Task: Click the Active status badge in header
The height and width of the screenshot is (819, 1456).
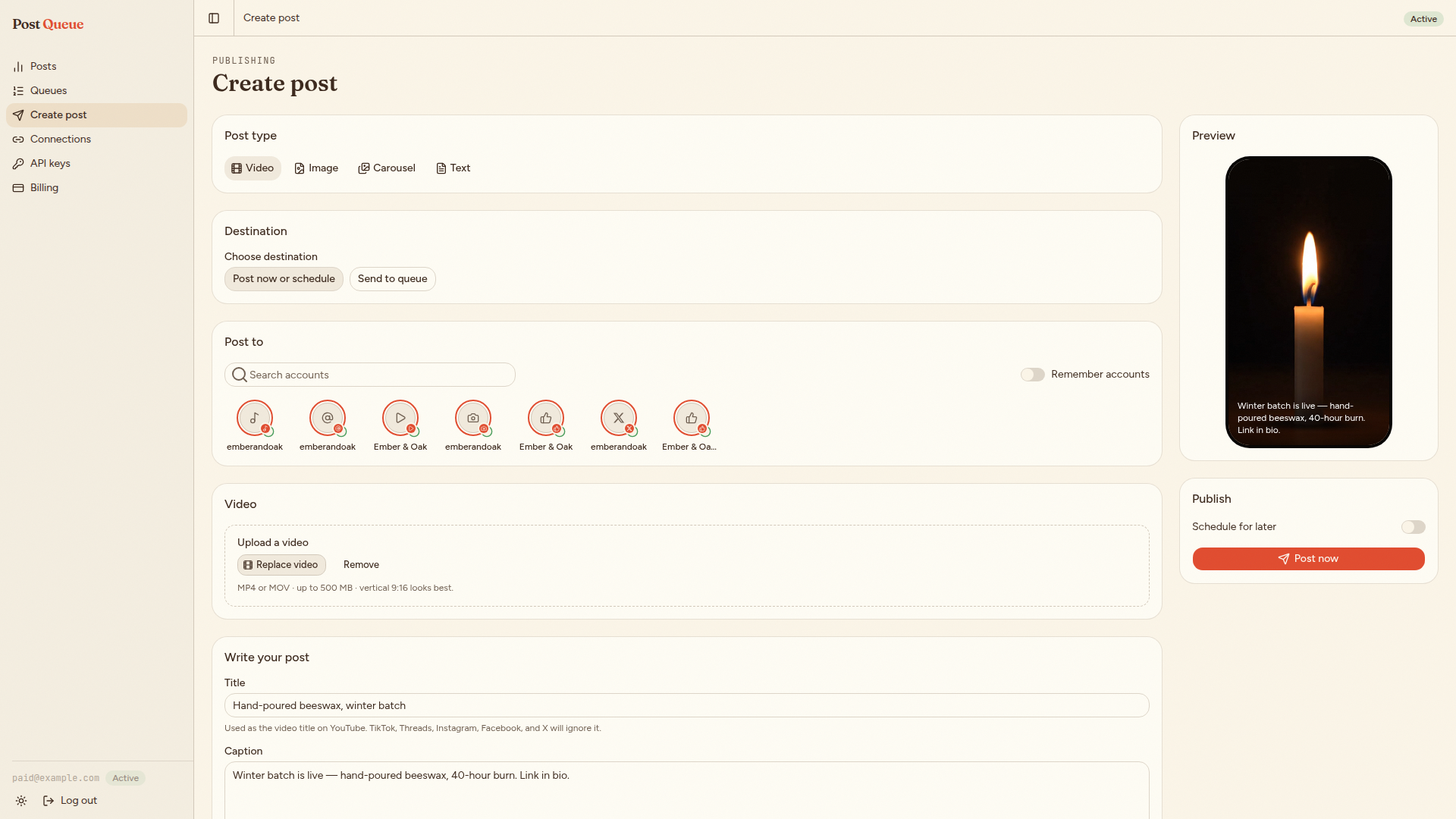Action: pyautogui.click(x=1423, y=19)
